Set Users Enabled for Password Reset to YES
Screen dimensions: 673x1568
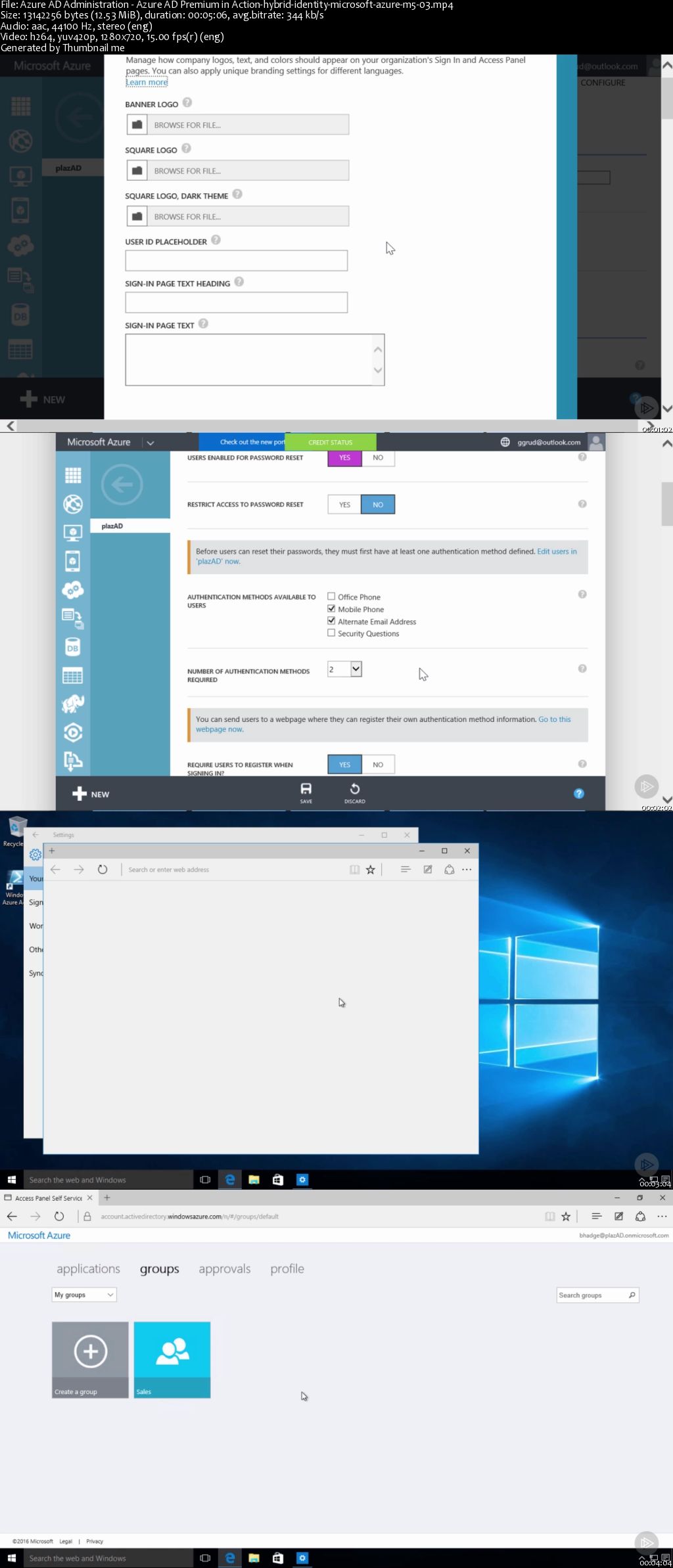[344, 458]
